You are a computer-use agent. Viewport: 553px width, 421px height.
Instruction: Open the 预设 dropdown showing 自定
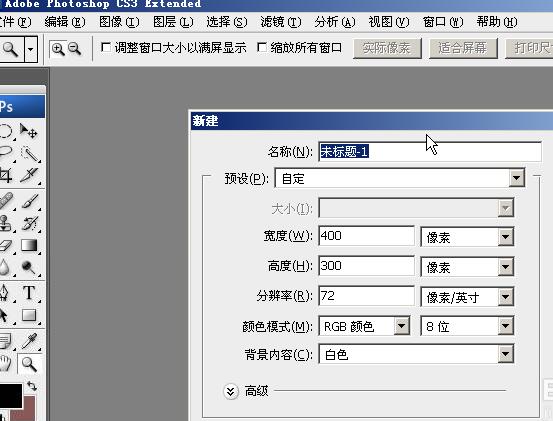tap(400, 178)
